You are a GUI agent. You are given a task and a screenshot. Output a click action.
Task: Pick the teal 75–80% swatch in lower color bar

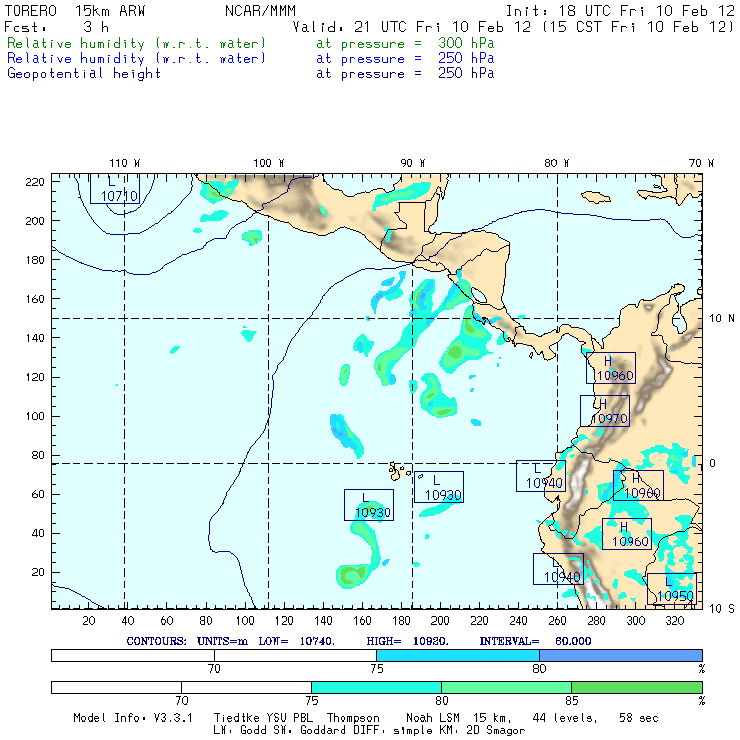[376, 688]
